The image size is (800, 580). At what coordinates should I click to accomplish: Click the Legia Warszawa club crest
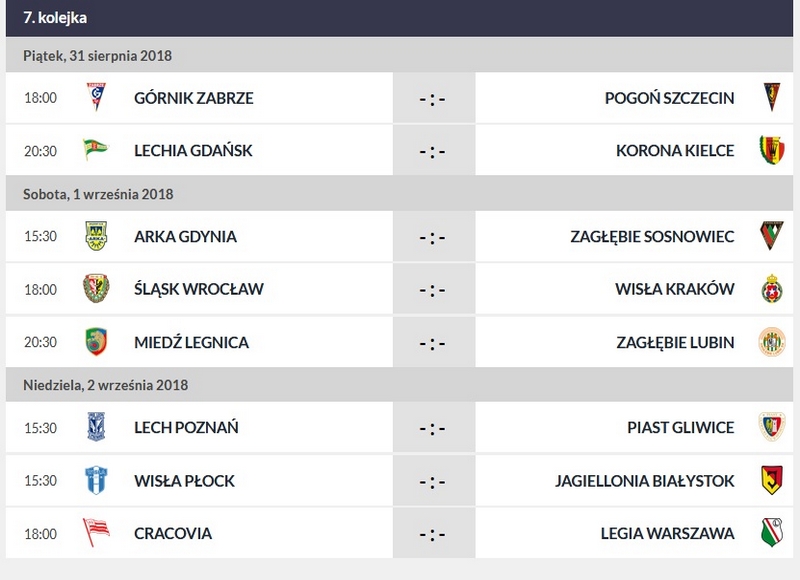click(x=770, y=533)
